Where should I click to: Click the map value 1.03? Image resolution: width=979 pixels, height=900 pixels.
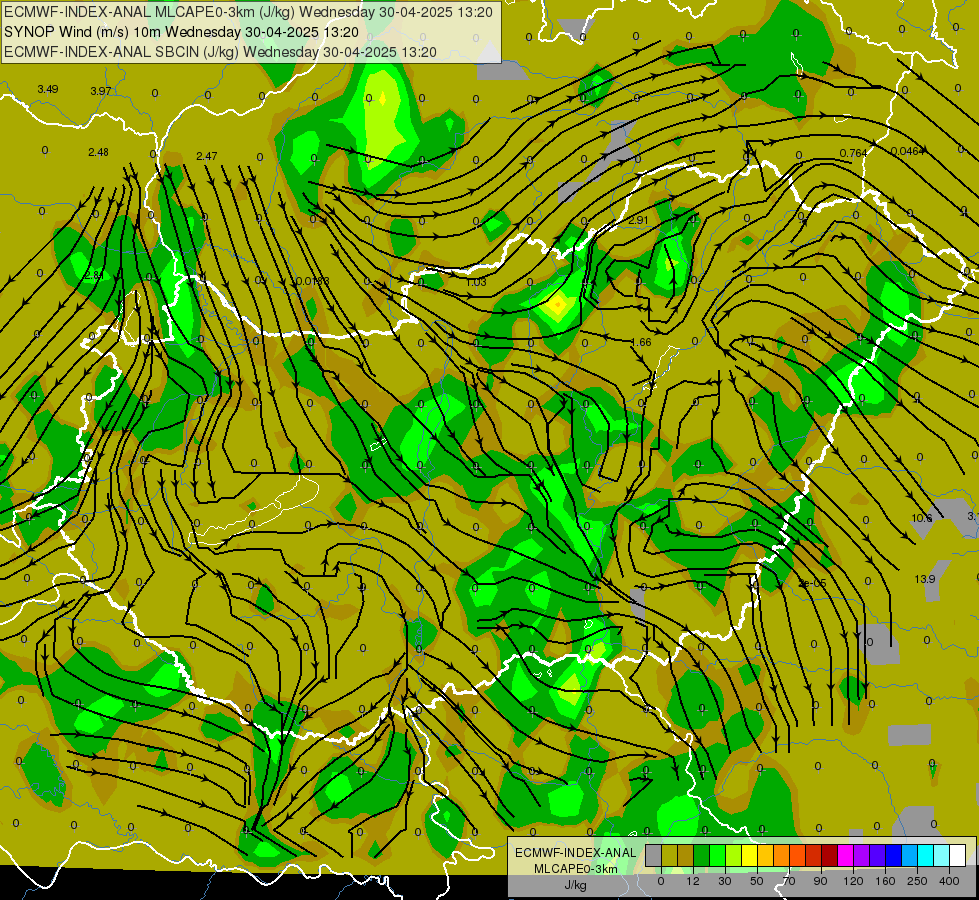(x=476, y=282)
